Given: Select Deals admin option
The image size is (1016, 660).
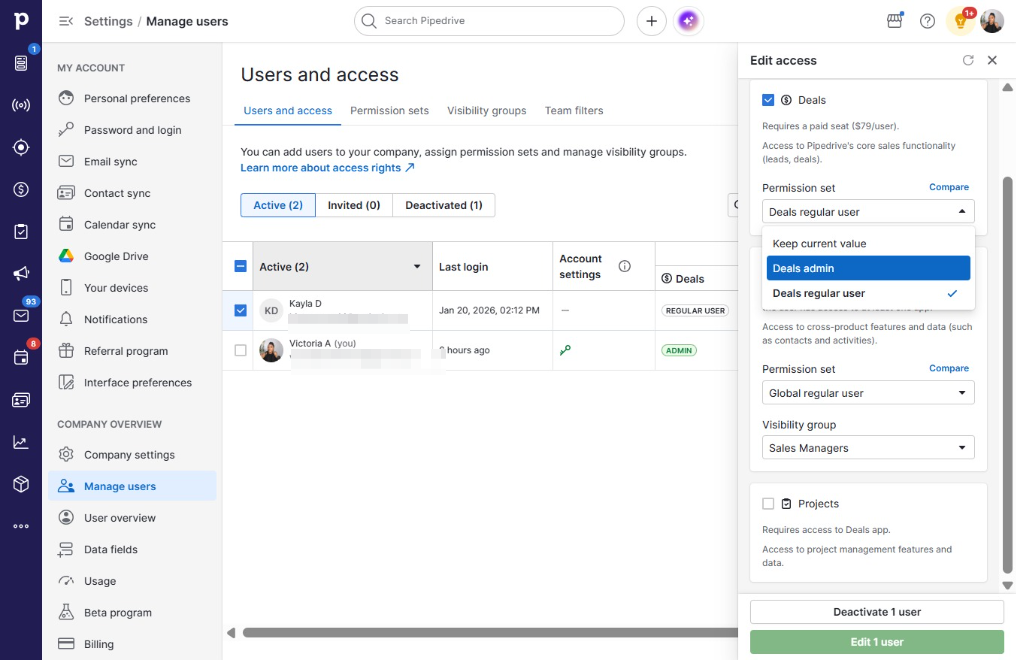Looking at the screenshot, I should click(868, 268).
